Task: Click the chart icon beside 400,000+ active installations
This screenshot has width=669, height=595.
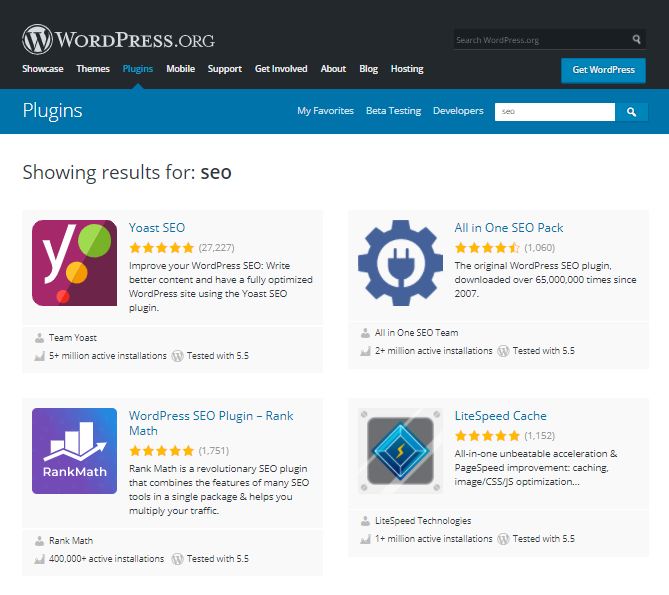Action: [x=39, y=559]
